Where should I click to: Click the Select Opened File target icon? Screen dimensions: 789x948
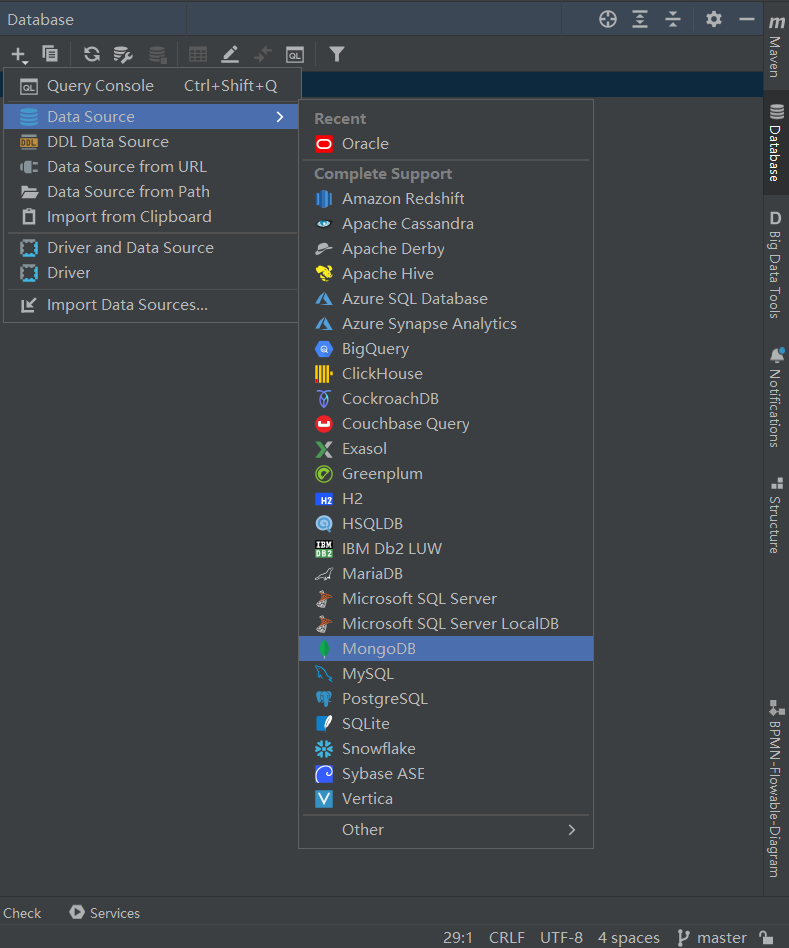click(x=607, y=19)
